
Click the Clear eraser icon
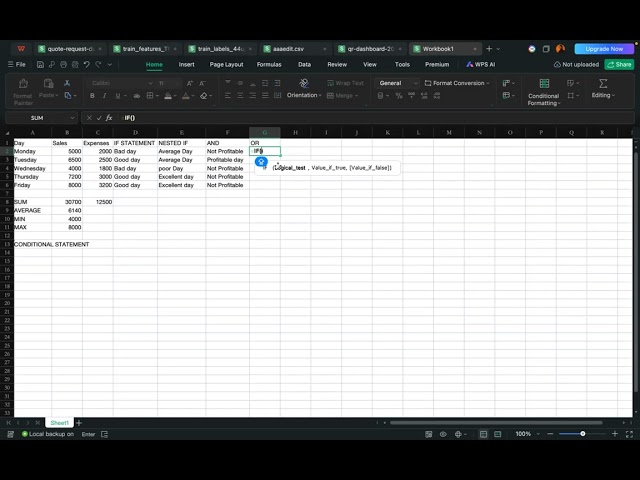click(x=204, y=96)
